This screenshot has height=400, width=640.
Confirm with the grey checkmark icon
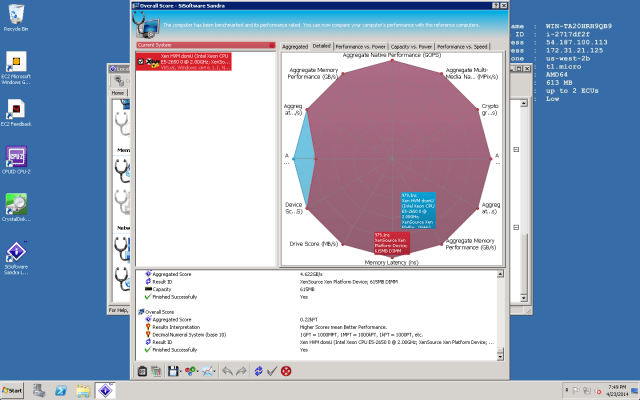pos(272,371)
